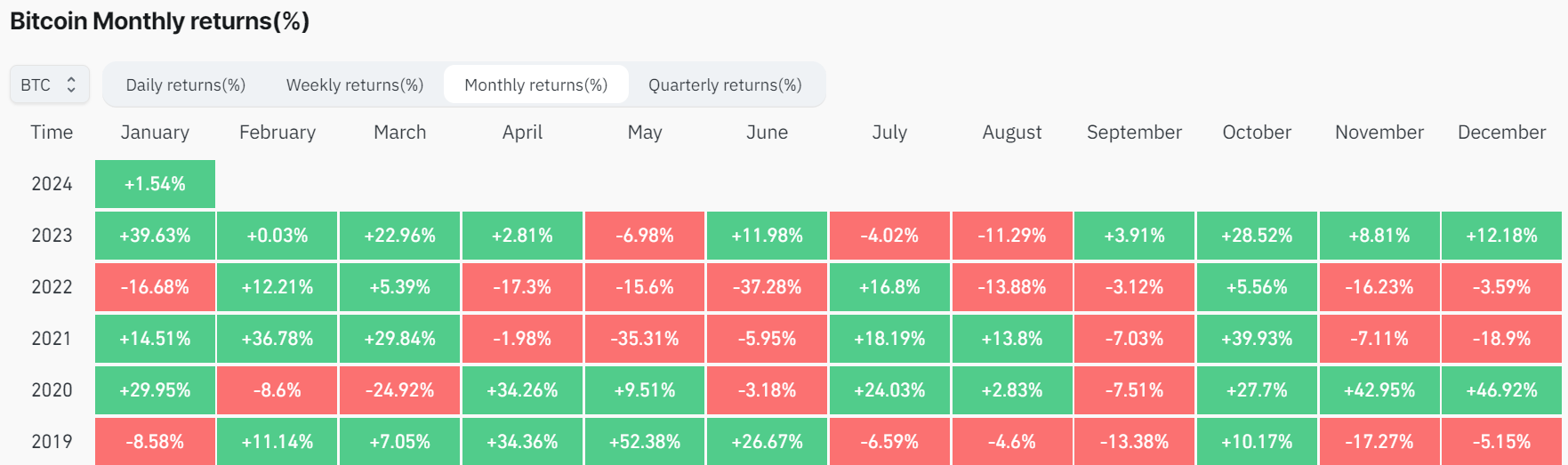Select the November 2020 +42.95% cell
Screen dimensions: 1568x465
click(1379, 390)
